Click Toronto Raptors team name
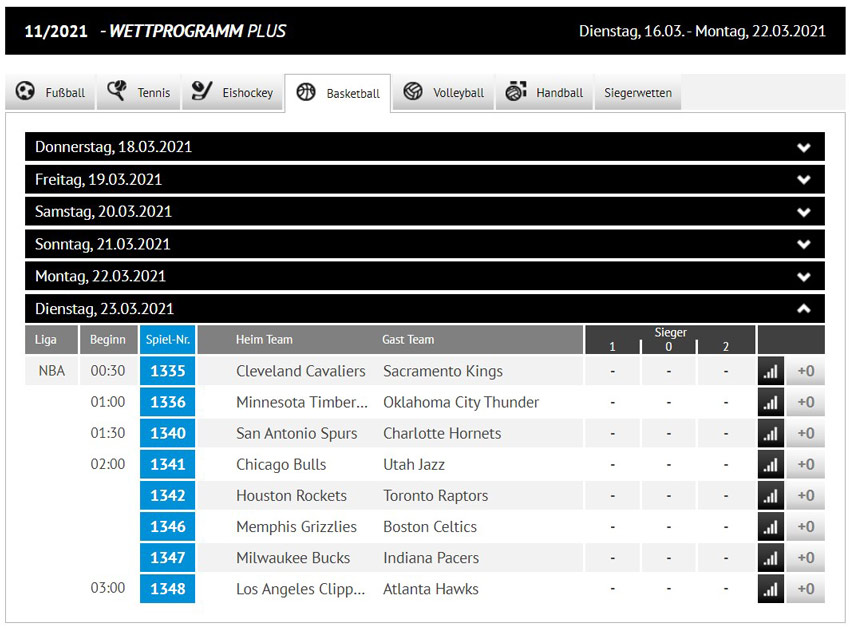Viewport: 850px width, 629px height. (x=435, y=495)
